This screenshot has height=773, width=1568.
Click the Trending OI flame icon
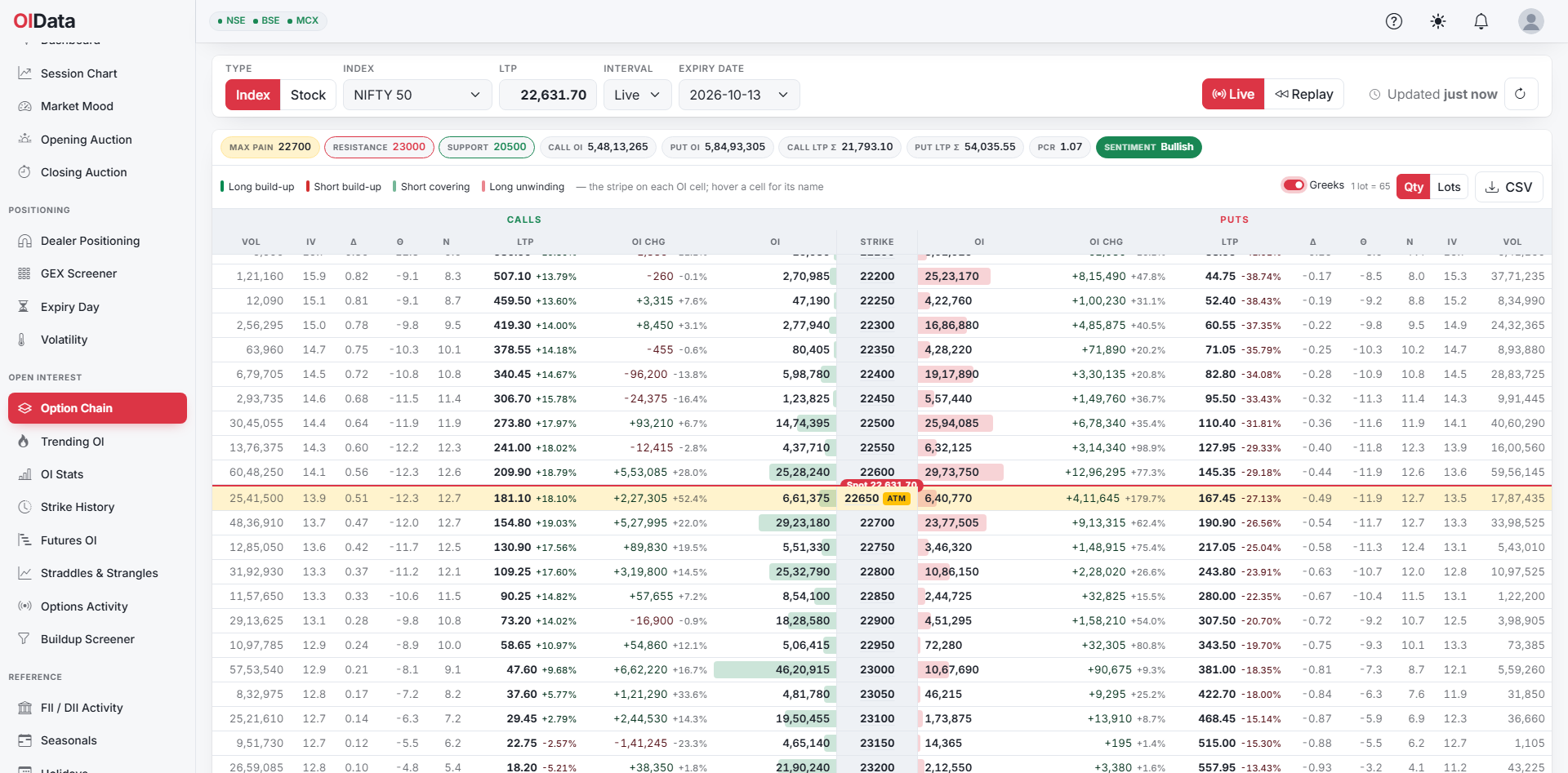pos(24,442)
